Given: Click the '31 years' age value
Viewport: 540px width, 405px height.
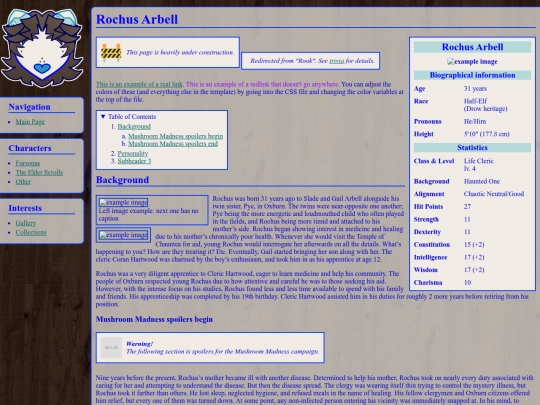Looking at the screenshot, I should coord(475,89).
